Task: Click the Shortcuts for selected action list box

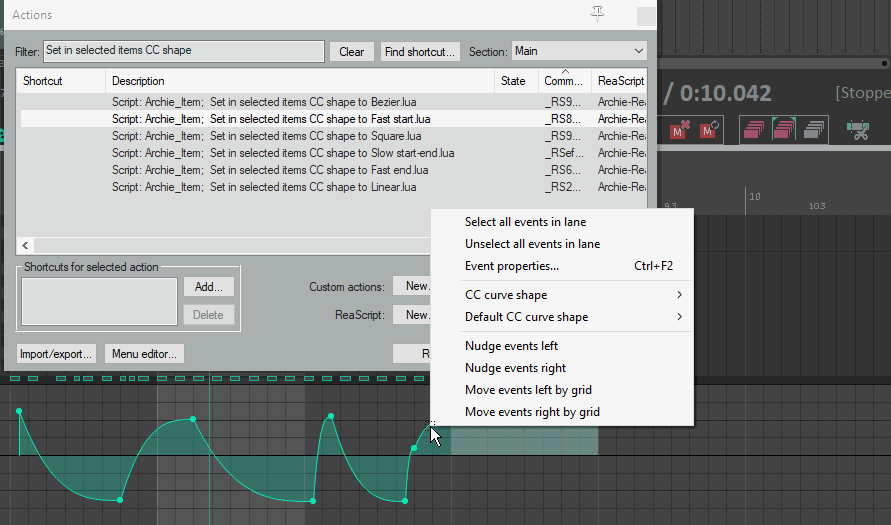Action: click(x=99, y=301)
